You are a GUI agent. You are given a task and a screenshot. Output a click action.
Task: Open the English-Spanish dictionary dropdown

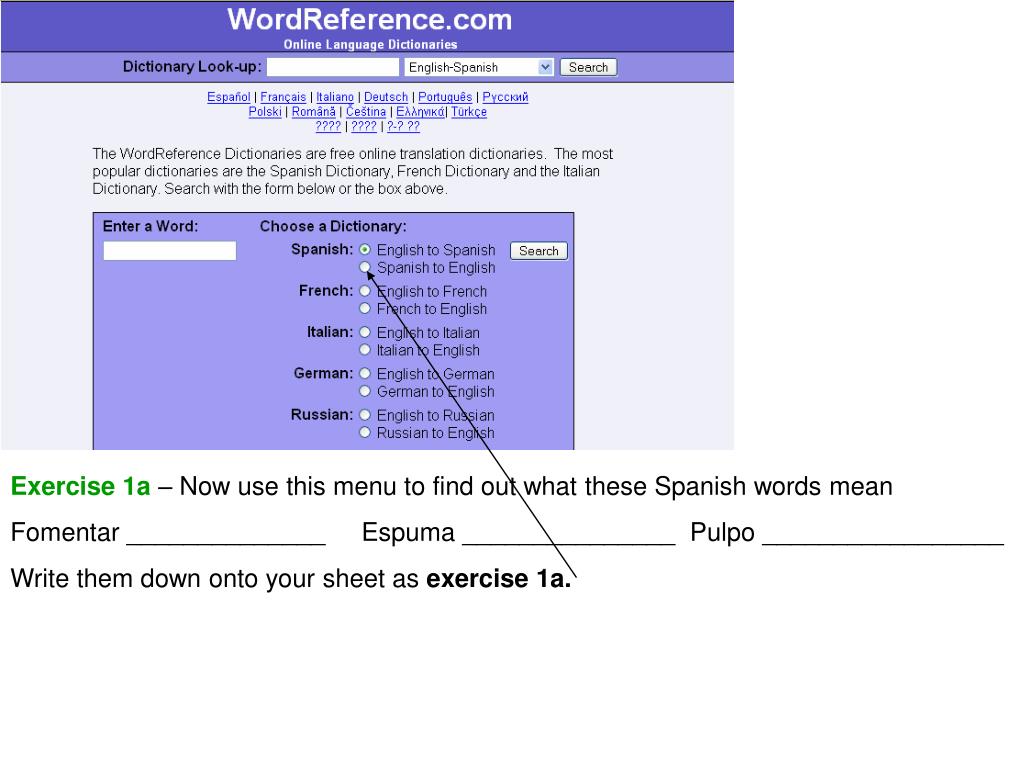click(x=479, y=67)
